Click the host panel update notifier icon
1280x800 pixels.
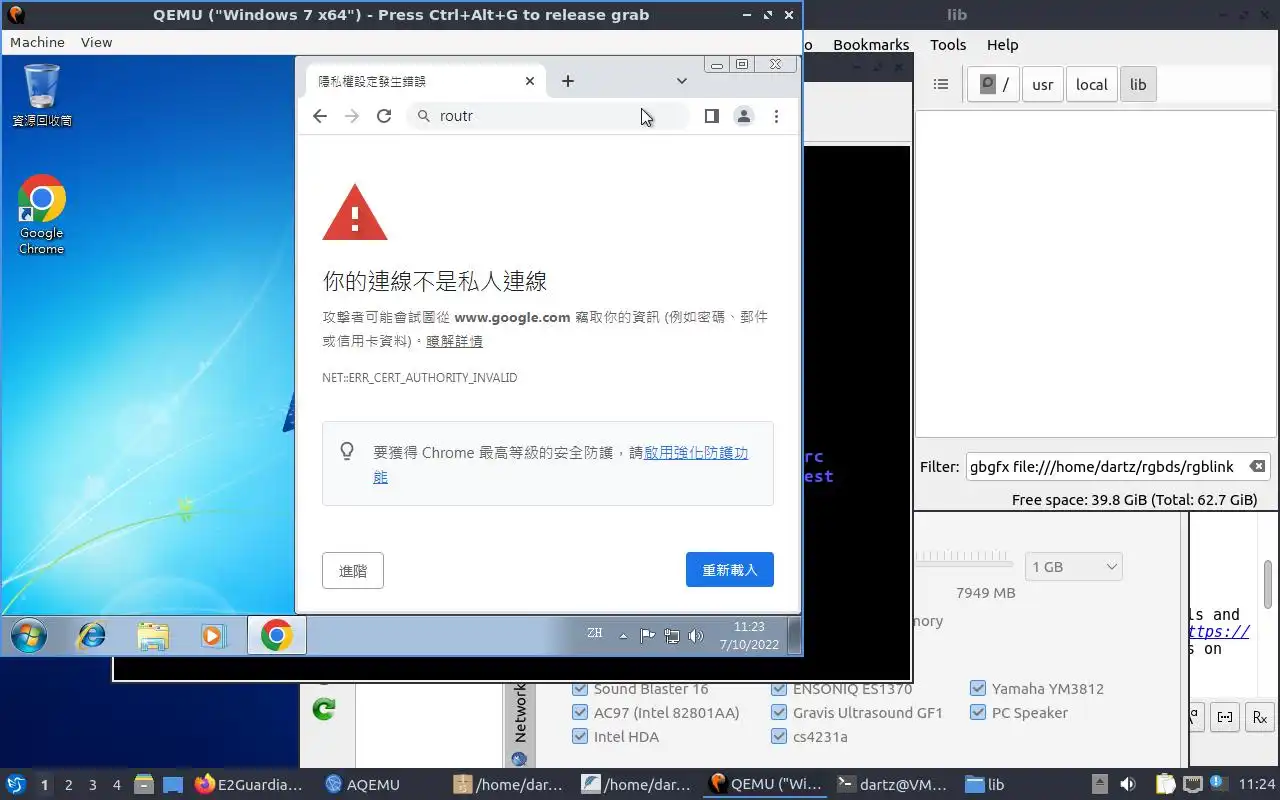(1218, 784)
